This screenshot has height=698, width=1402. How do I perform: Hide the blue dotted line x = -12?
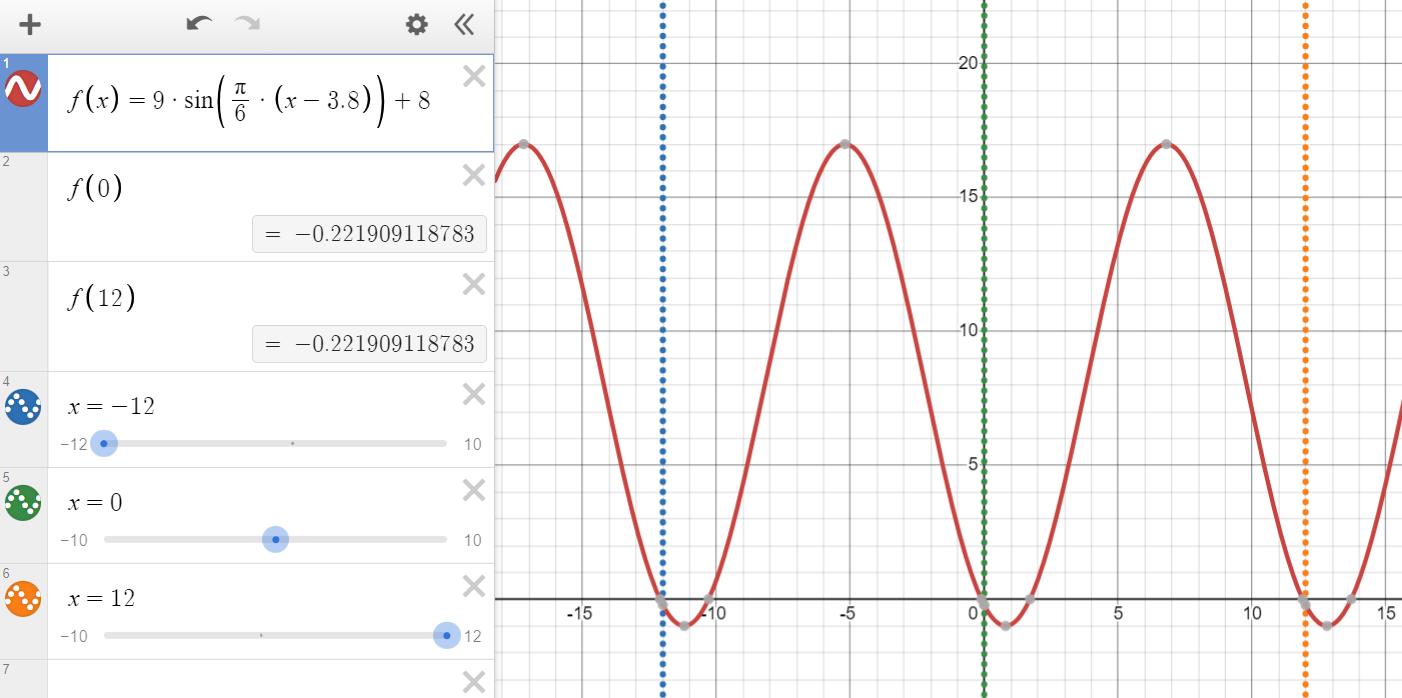[23, 407]
